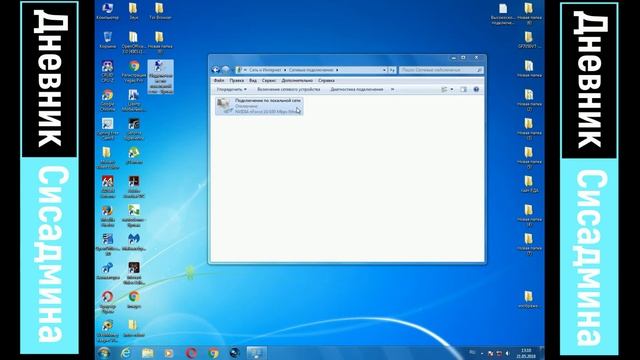
Task: Expand the Упорядочить dropdown
Action: click(x=231, y=89)
